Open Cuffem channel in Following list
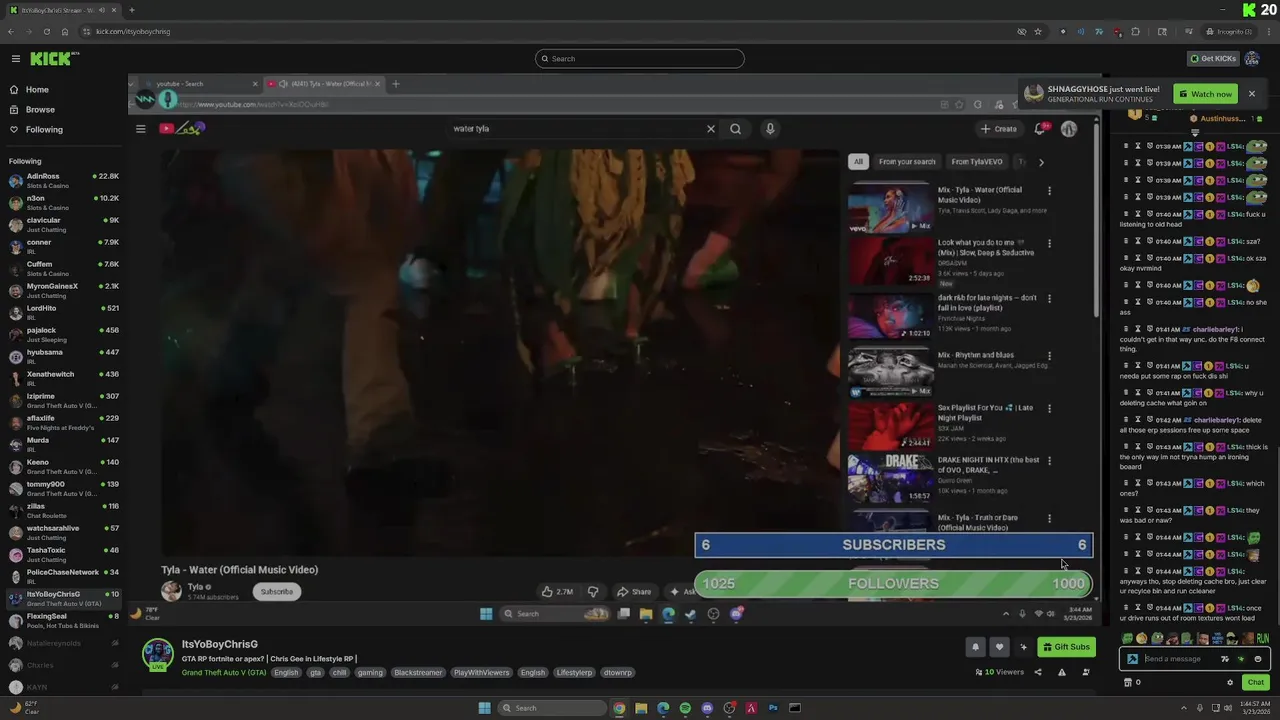This screenshot has width=1280, height=720. (64, 269)
